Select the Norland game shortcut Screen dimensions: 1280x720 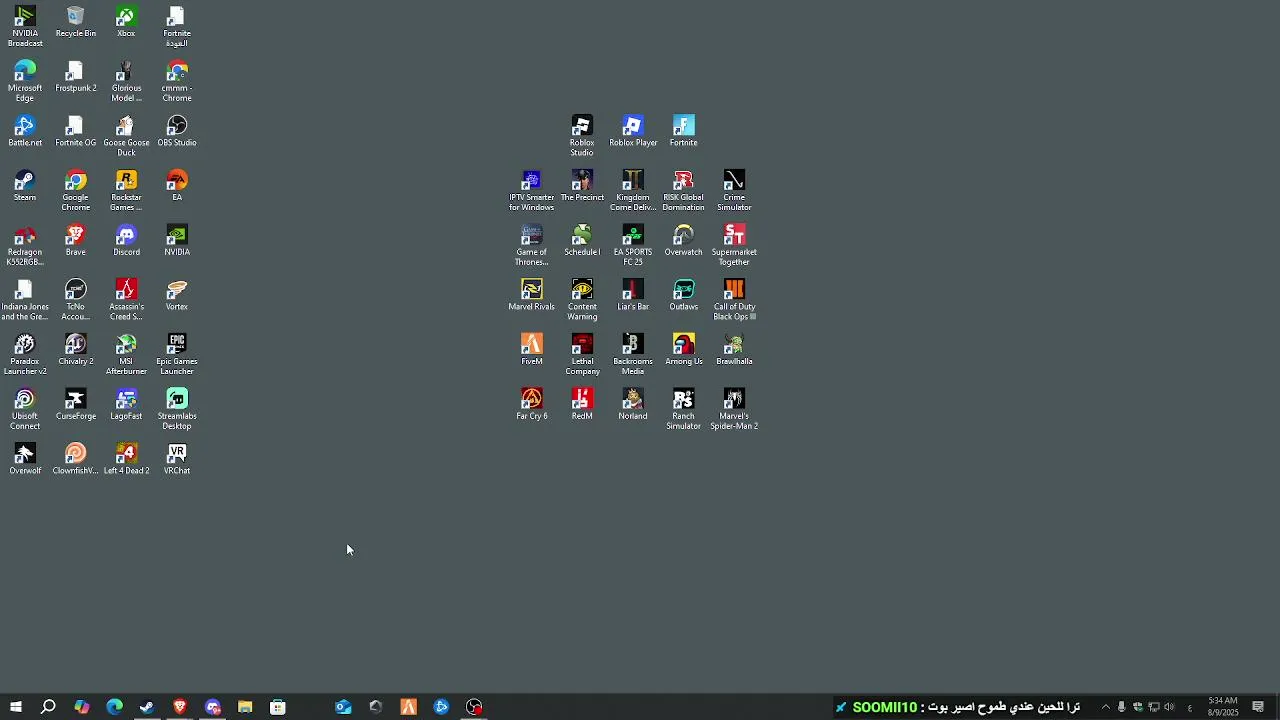point(633,405)
